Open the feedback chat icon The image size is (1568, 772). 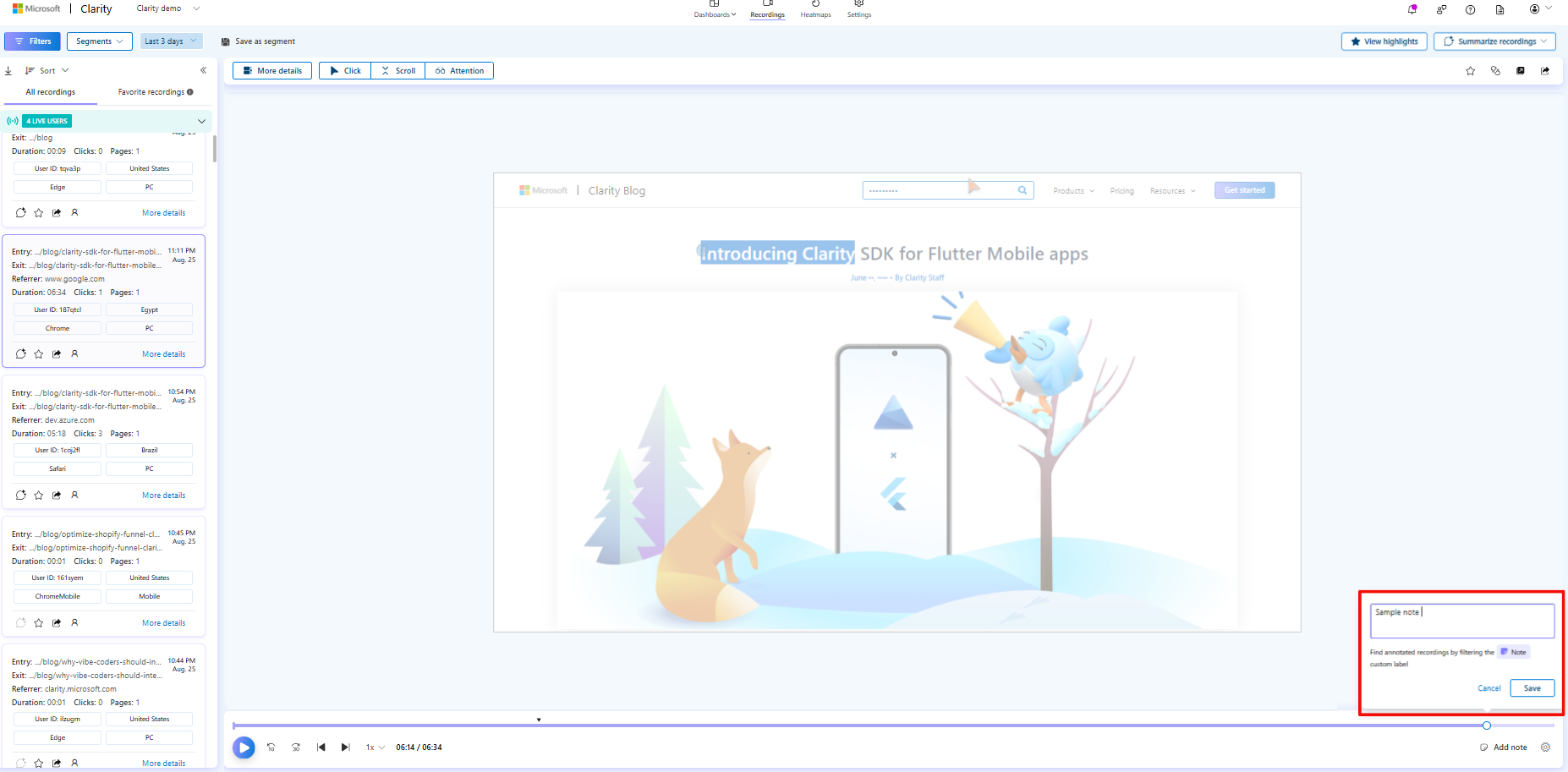pyautogui.click(x=1441, y=9)
